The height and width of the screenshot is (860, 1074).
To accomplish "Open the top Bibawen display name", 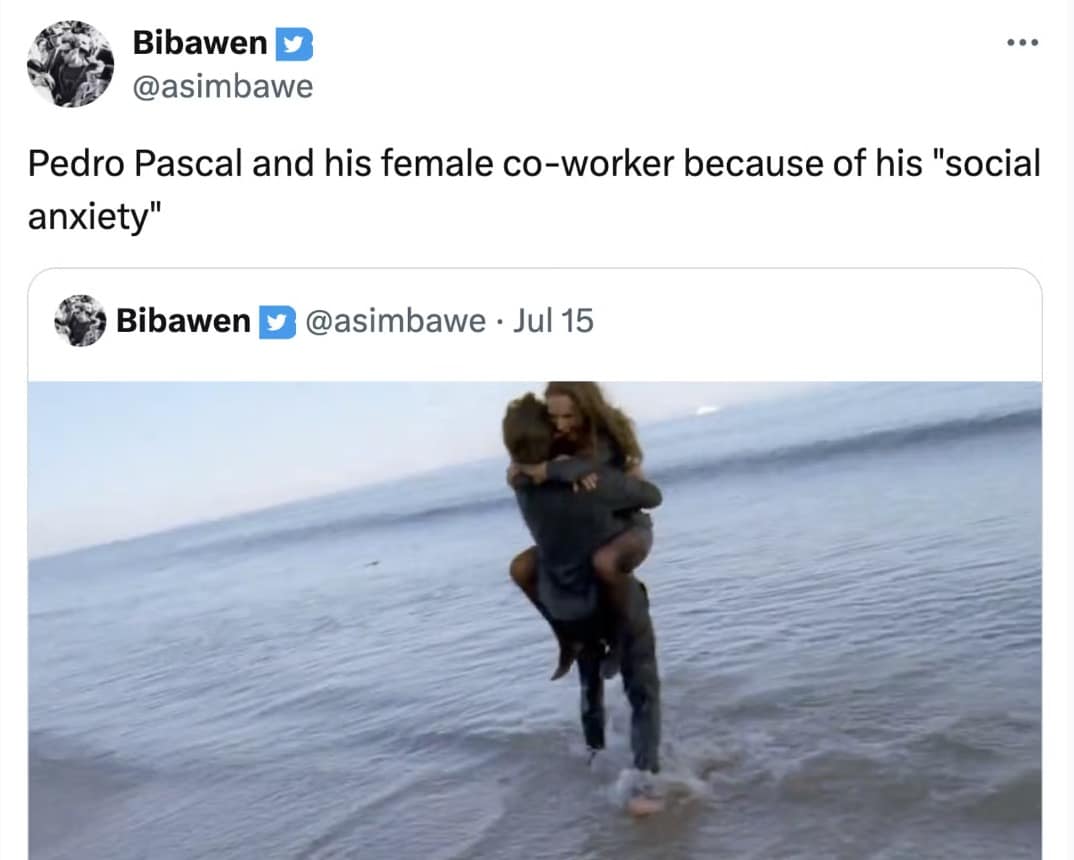I will pos(199,43).
